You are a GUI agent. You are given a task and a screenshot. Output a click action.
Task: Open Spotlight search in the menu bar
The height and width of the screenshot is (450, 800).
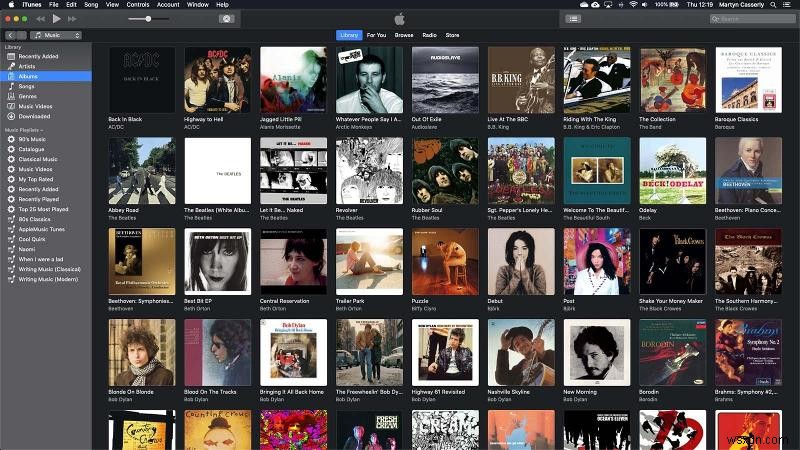(773, 5)
